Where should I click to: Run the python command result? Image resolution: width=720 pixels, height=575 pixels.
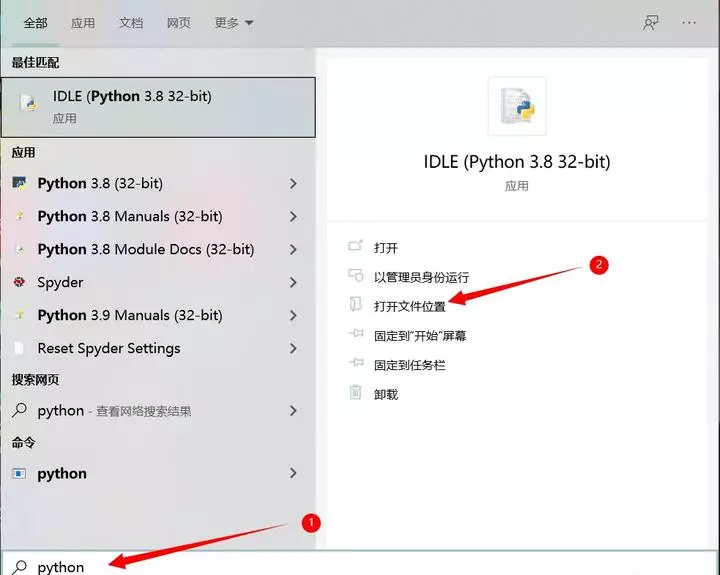(158, 474)
